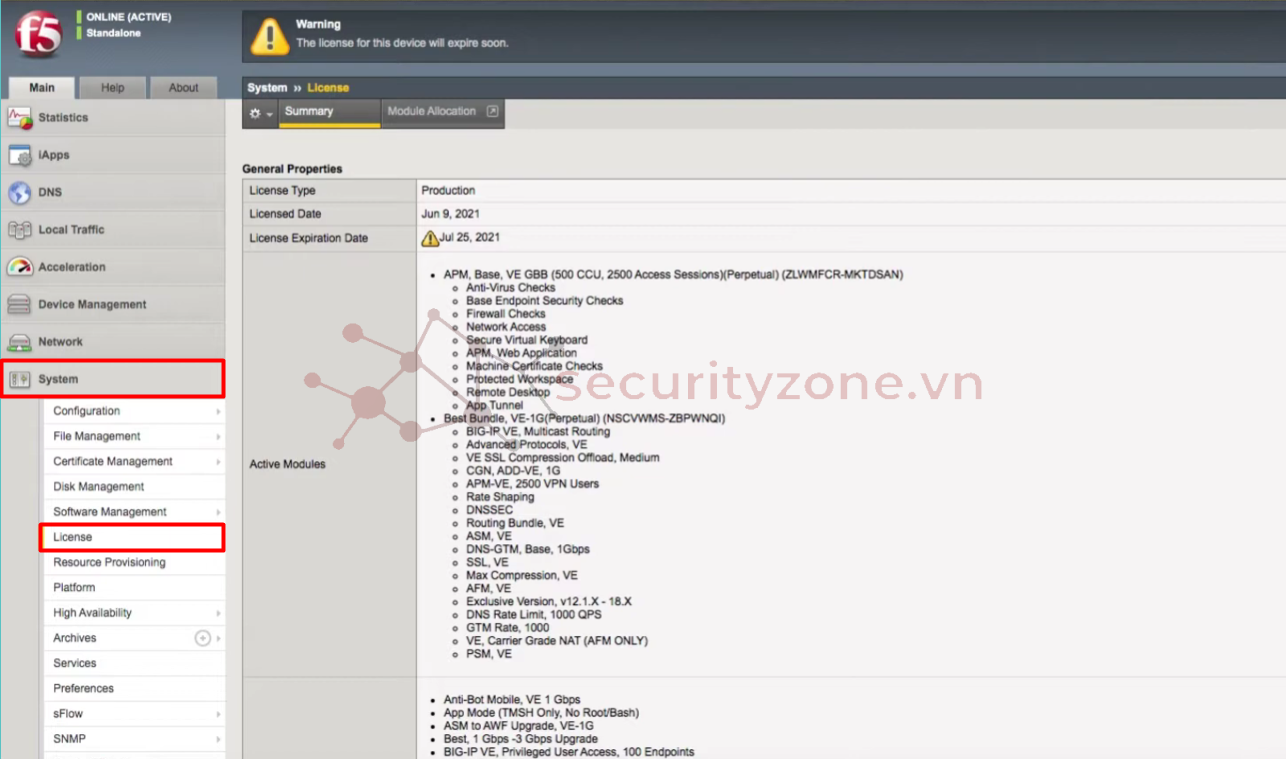Expand the High Availability submenu arrow
This screenshot has width=1286, height=759.
click(218, 613)
